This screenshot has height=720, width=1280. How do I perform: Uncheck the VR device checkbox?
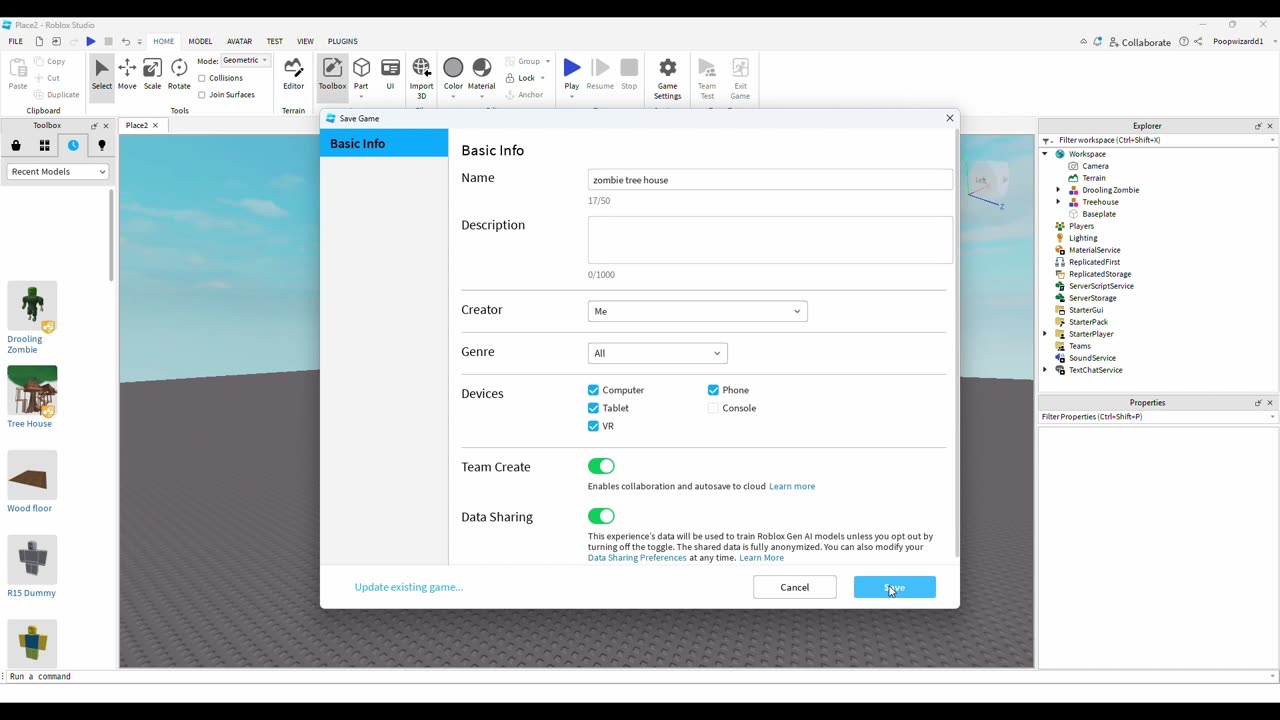(x=593, y=426)
